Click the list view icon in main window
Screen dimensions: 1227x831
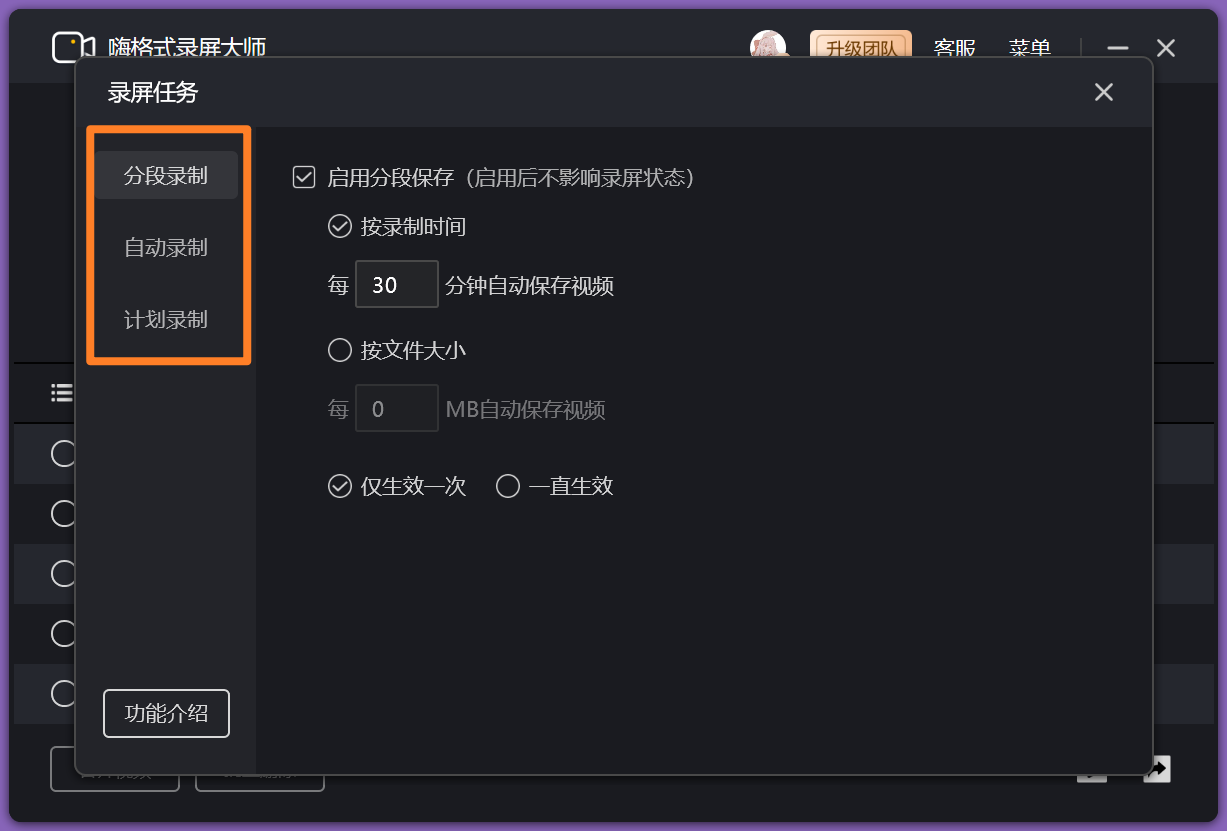62,392
